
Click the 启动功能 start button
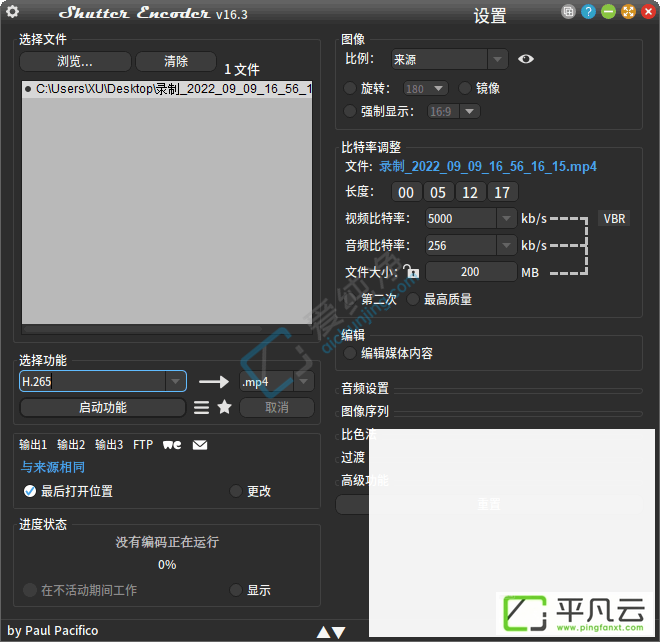(103, 408)
